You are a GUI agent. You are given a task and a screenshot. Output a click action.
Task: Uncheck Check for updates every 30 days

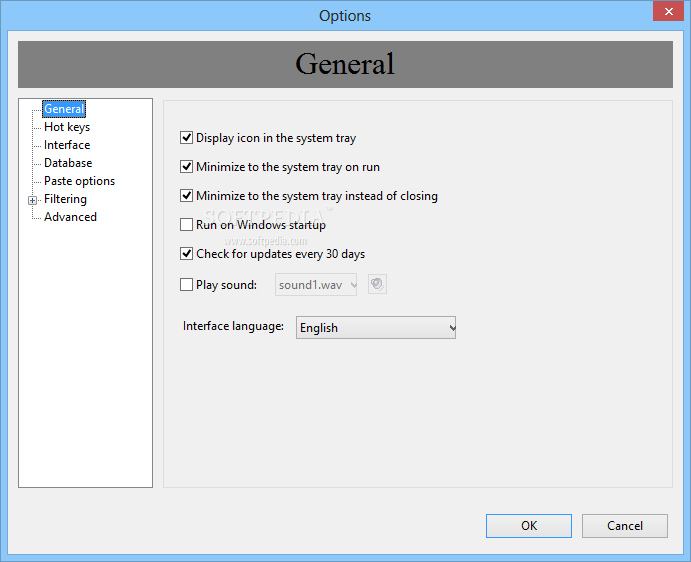[187, 254]
